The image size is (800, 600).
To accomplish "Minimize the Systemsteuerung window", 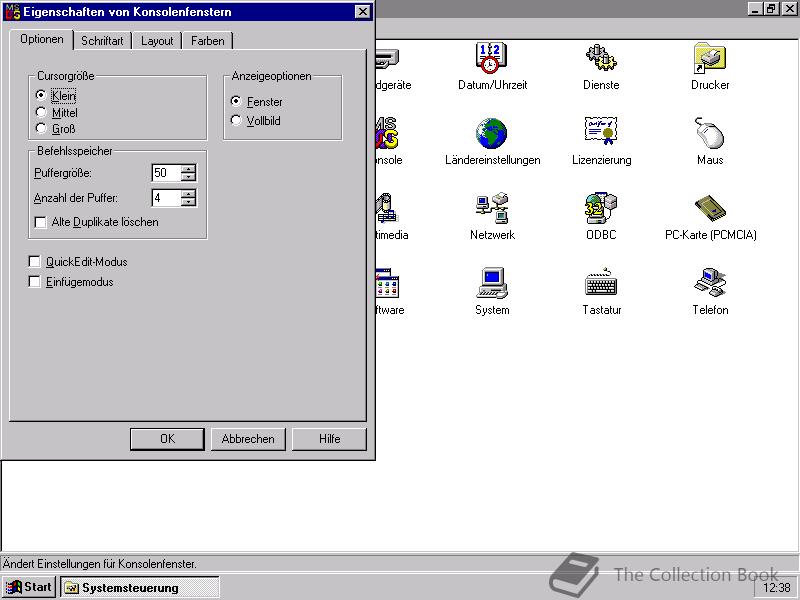I will point(756,8).
